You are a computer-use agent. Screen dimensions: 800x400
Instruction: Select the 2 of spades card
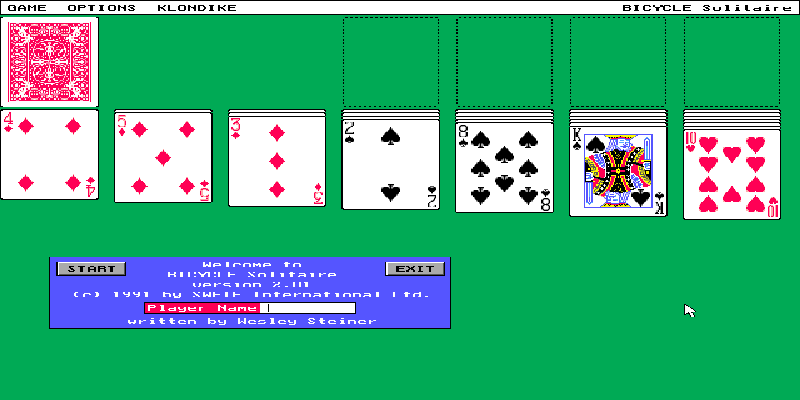point(390,164)
